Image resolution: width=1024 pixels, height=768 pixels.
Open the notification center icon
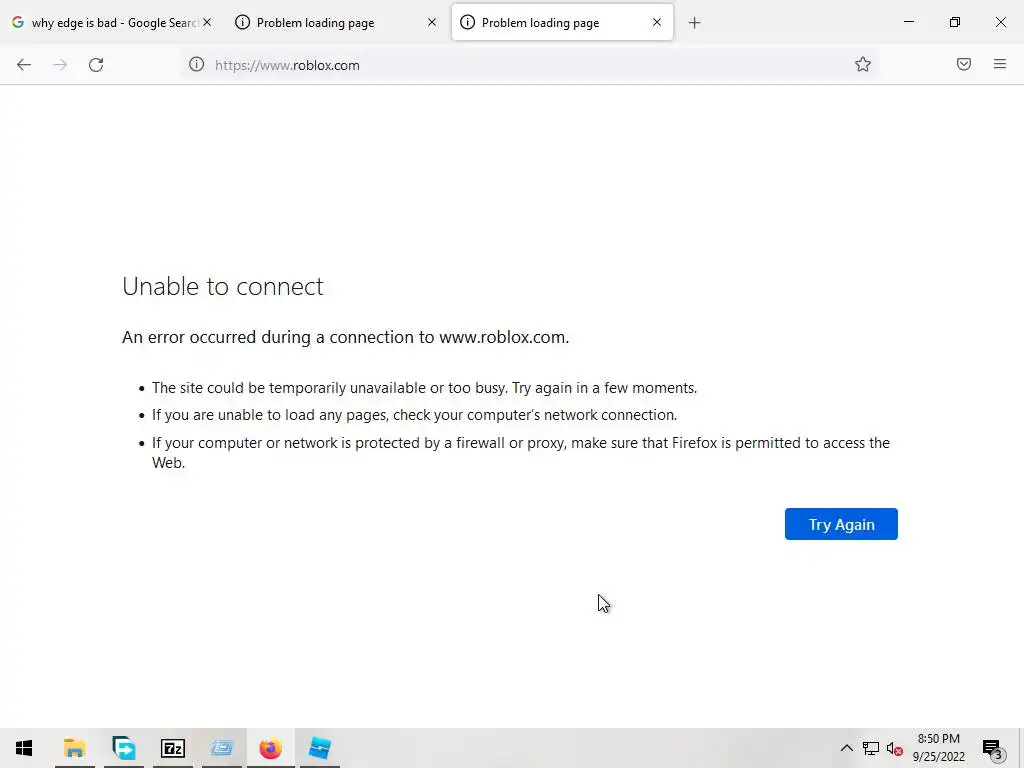992,748
